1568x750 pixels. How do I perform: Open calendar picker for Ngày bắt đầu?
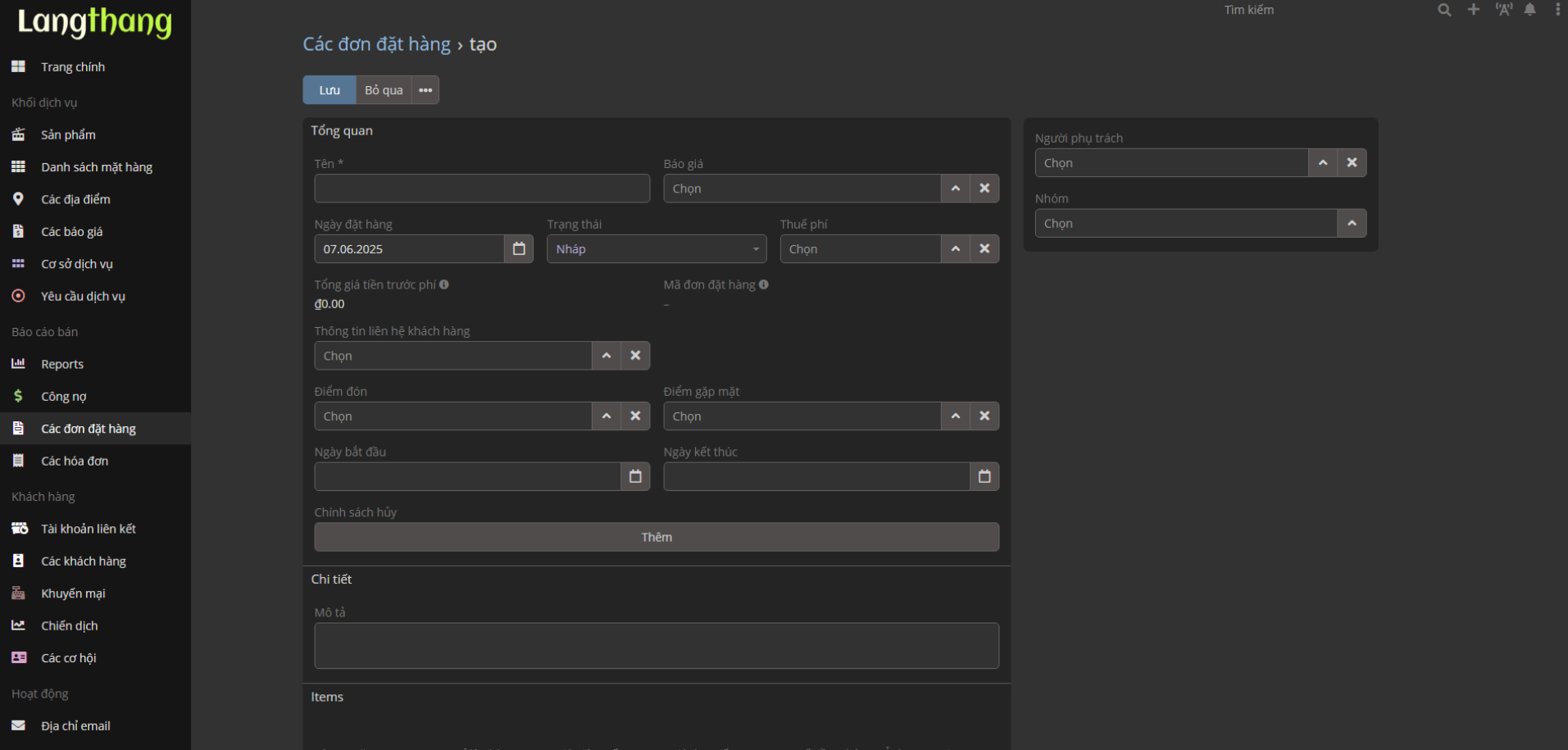[x=635, y=476]
